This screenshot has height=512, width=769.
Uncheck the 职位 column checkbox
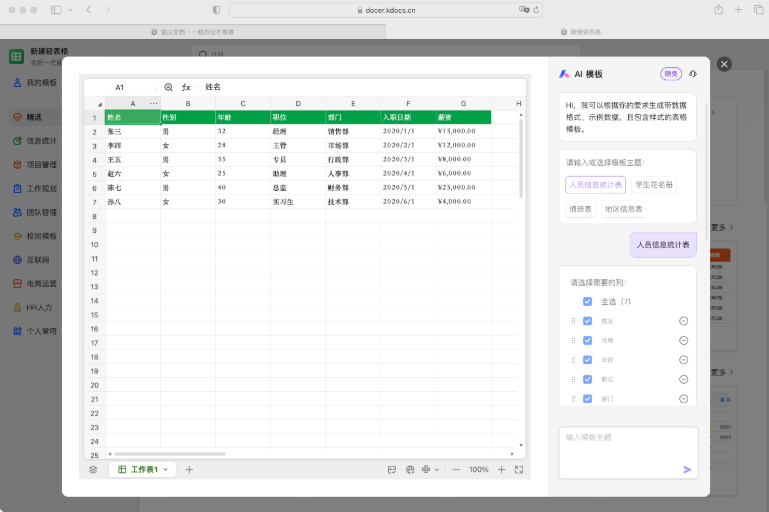tap(587, 380)
